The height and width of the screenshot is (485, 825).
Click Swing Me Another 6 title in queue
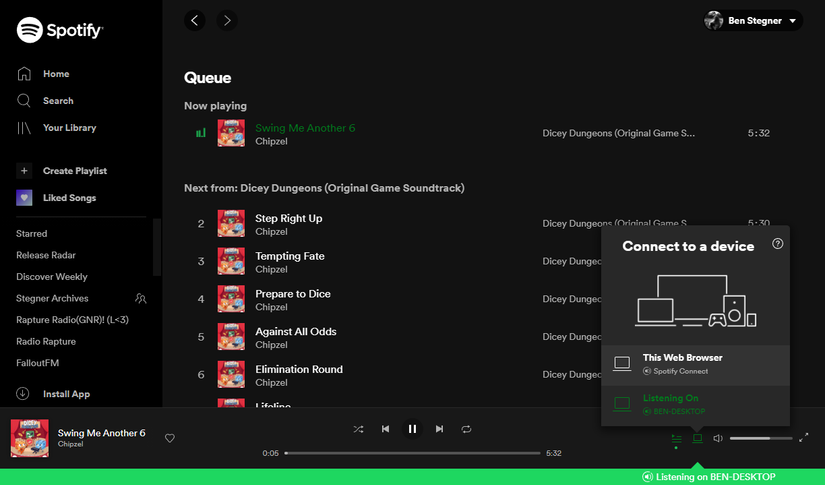(305, 128)
